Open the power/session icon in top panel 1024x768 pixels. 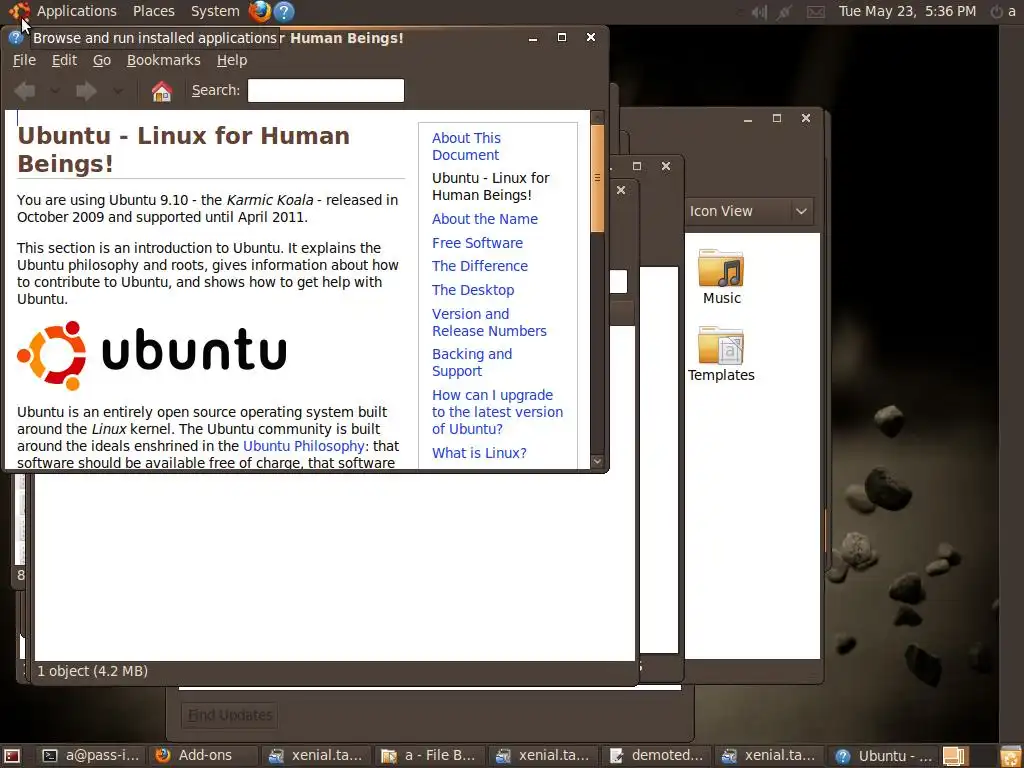(996, 12)
